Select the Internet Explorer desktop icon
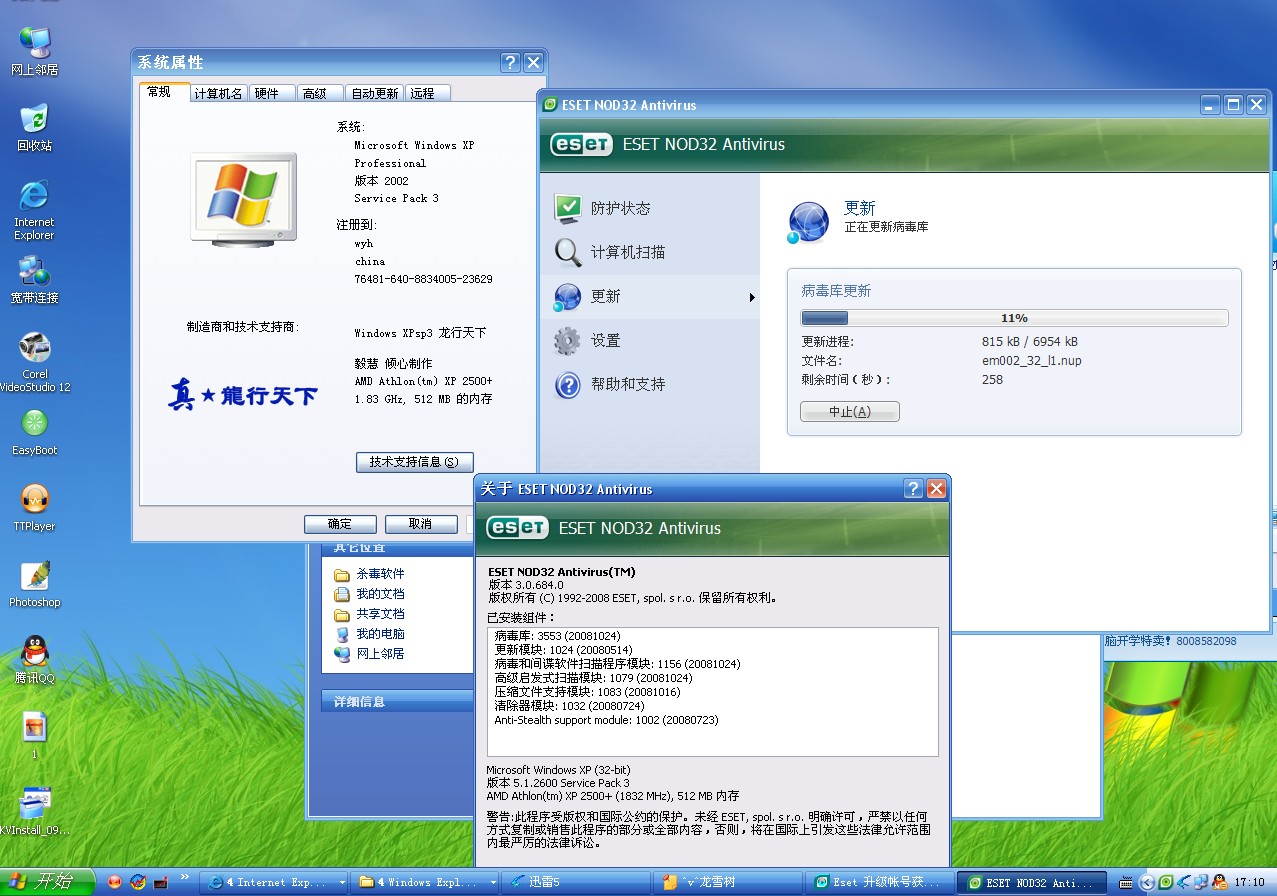This screenshot has width=1277, height=896. tap(35, 211)
